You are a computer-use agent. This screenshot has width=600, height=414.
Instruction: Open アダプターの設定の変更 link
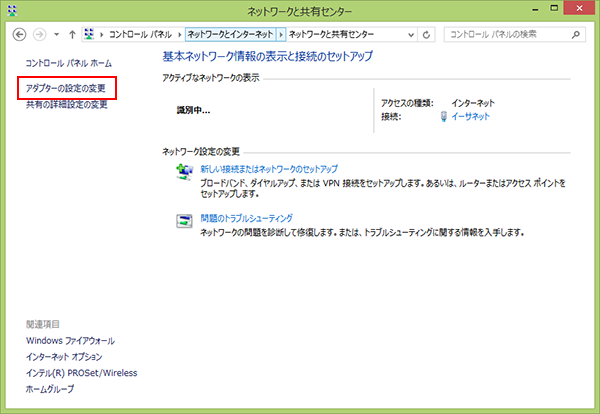click(x=66, y=88)
